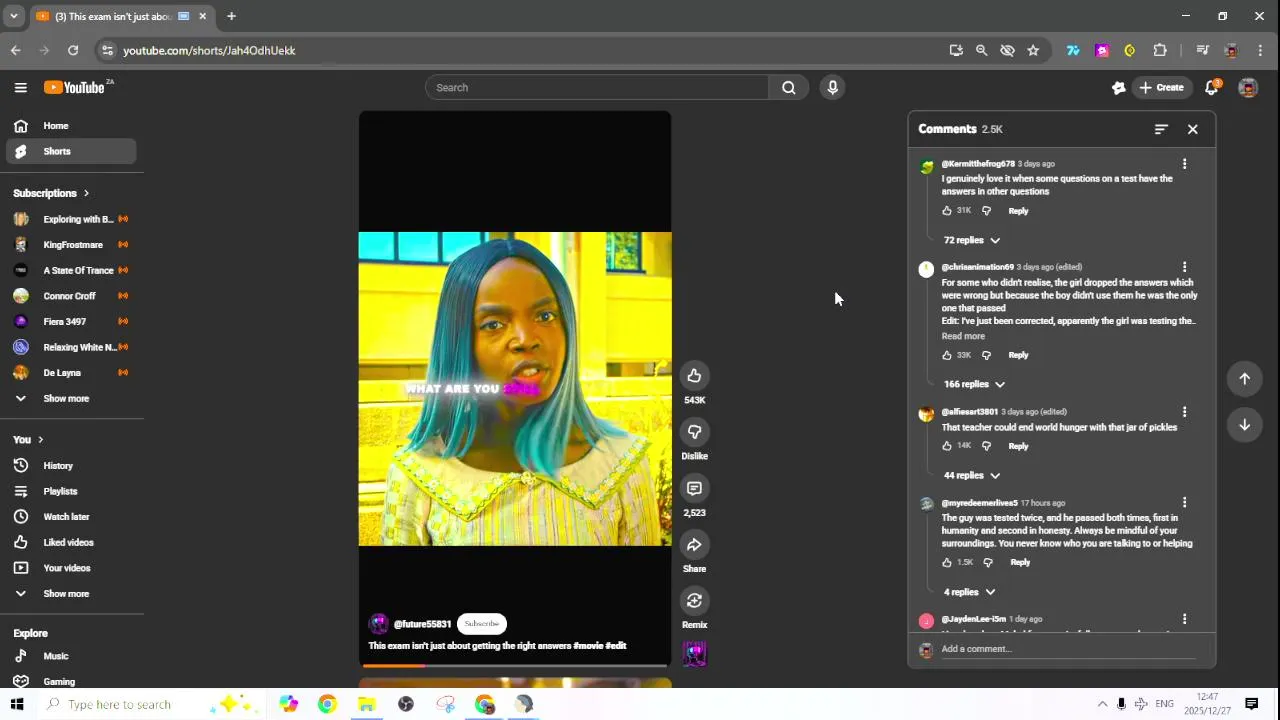The height and width of the screenshot is (720, 1280).
Task: Open the tab list dropdown arrow
Action: pyautogui.click(x=14, y=16)
